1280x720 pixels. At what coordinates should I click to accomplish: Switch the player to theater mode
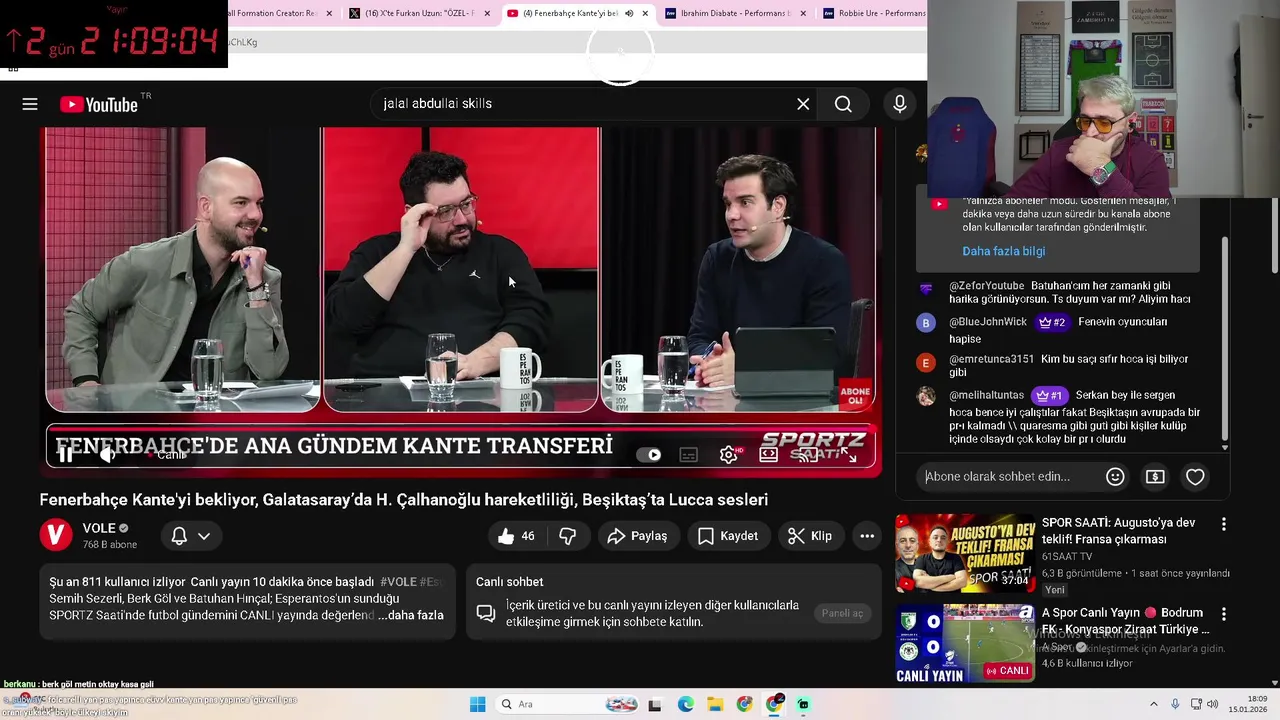pyautogui.click(x=768, y=454)
